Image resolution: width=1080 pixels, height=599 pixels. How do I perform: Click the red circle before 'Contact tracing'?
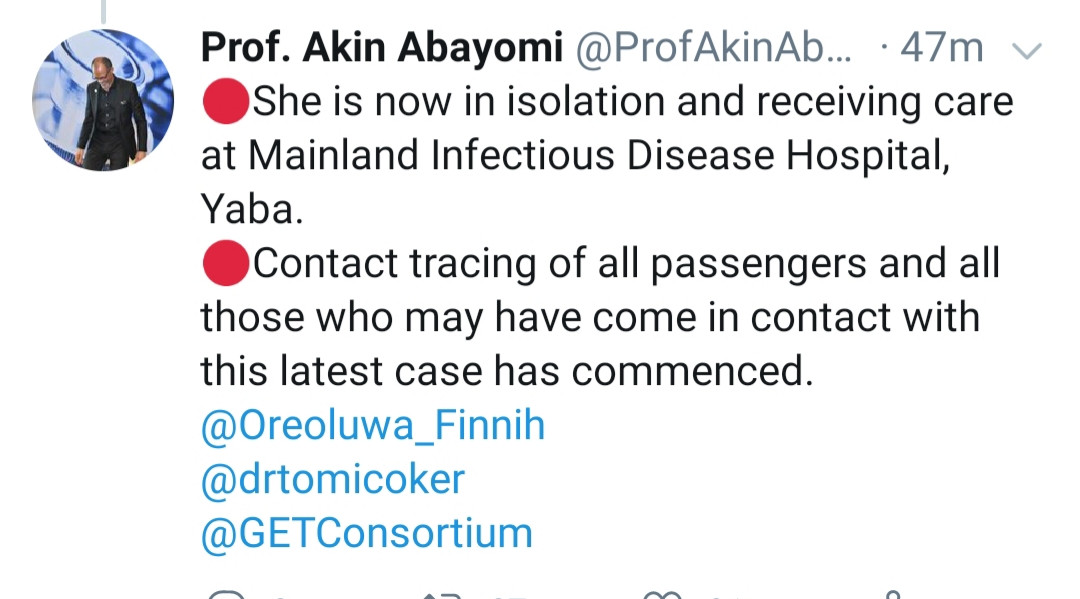pyautogui.click(x=226, y=263)
